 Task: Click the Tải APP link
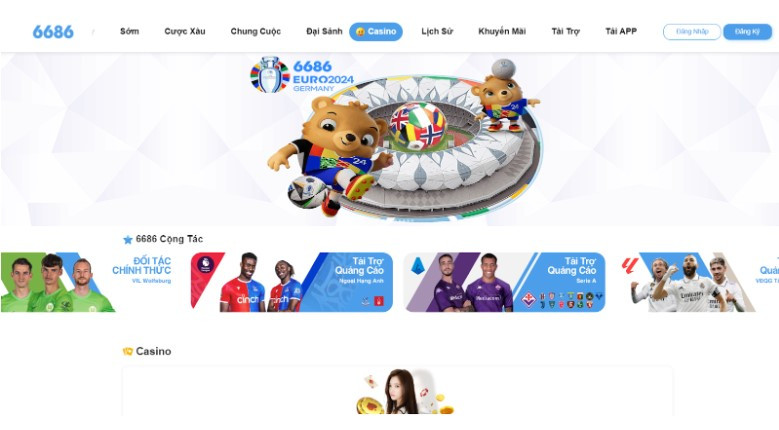[x=621, y=31]
